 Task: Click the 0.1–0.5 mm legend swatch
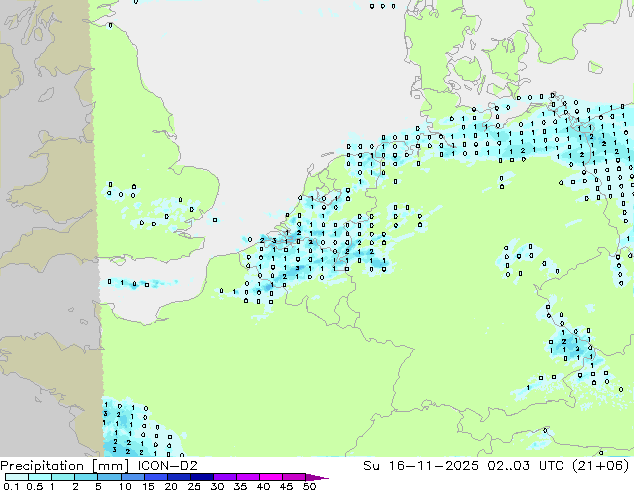17,477
